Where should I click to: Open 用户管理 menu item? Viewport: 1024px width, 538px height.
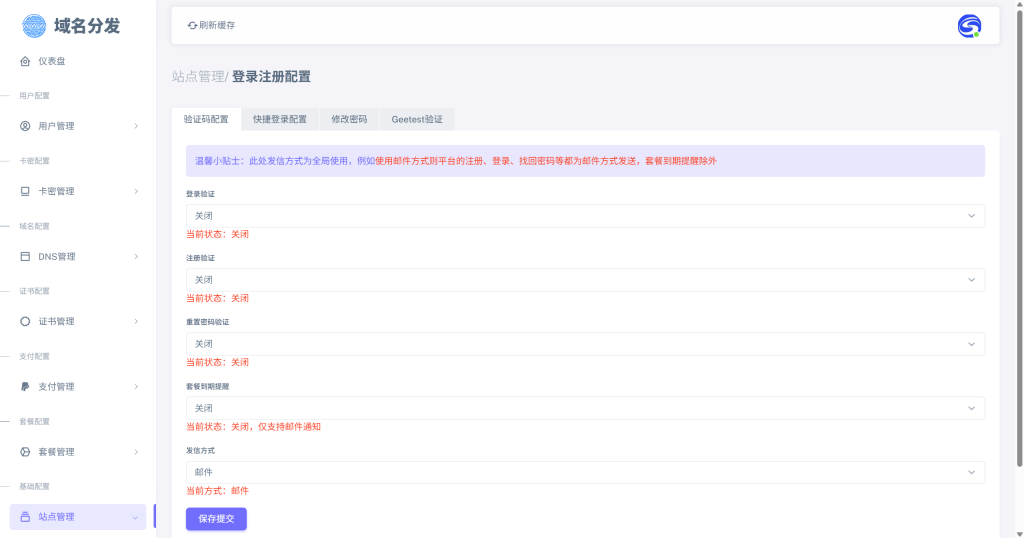point(78,126)
